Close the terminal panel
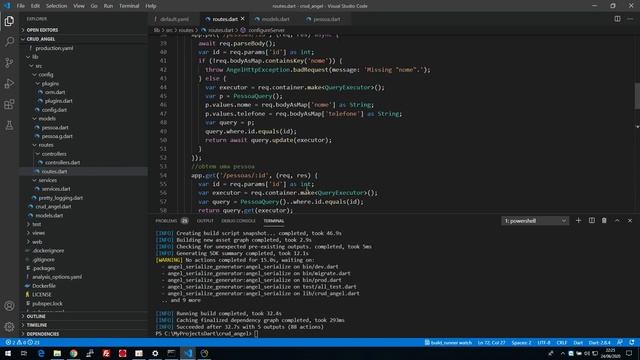The height and width of the screenshot is (360, 640). (630, 220)
